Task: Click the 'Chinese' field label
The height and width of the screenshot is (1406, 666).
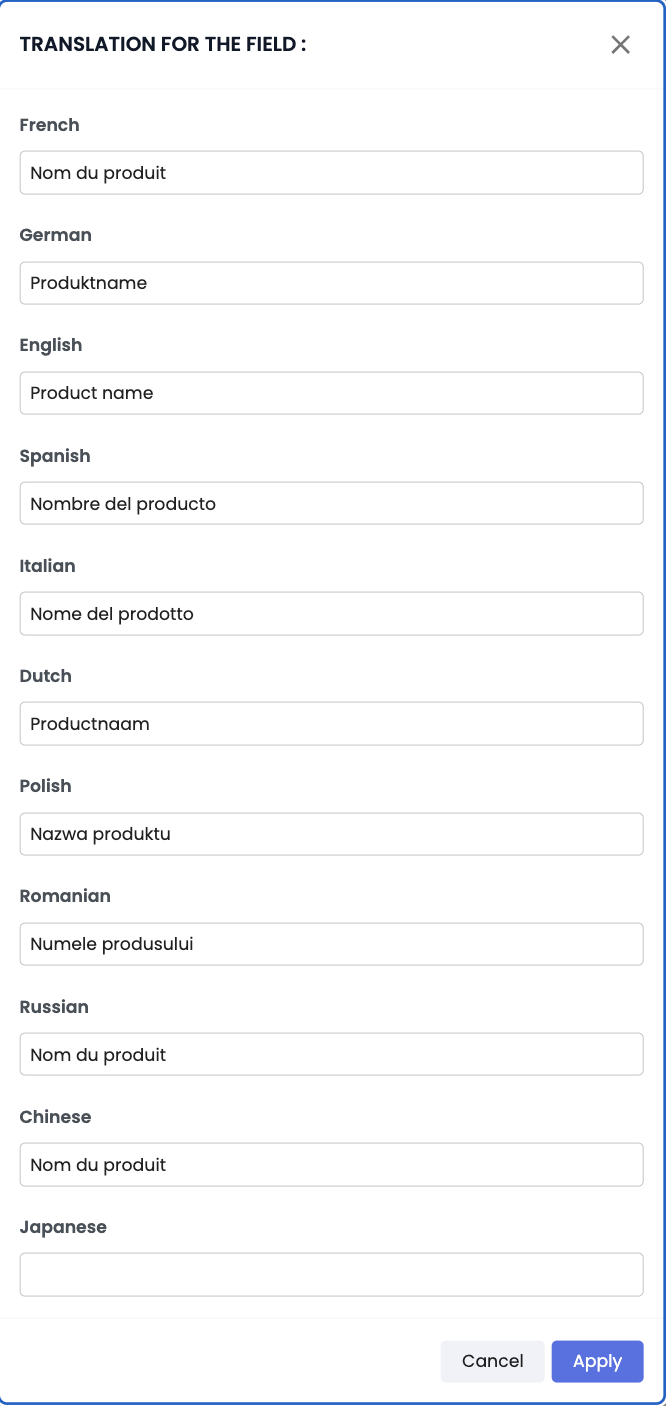Action: [55, 1117]
